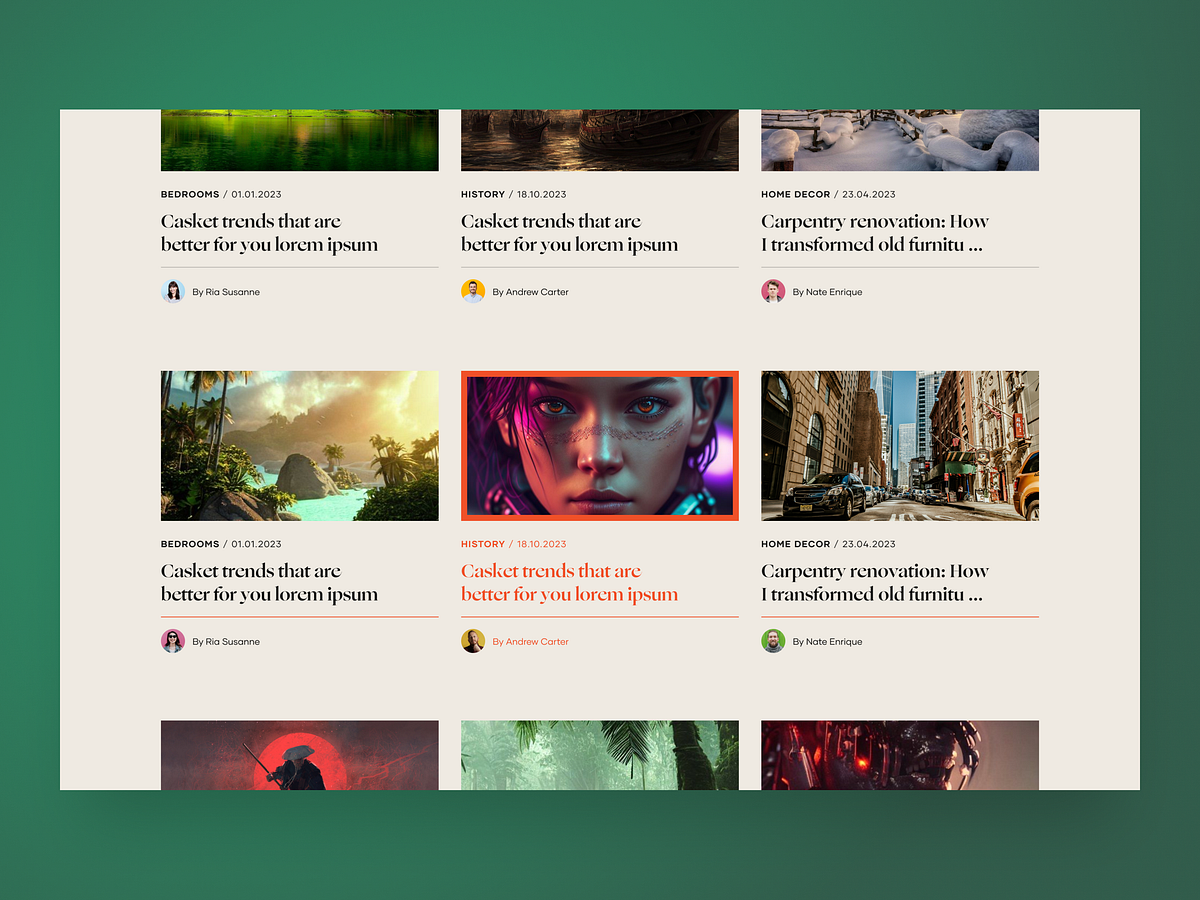Select BEDROOMS category above tropical article title

190,544
